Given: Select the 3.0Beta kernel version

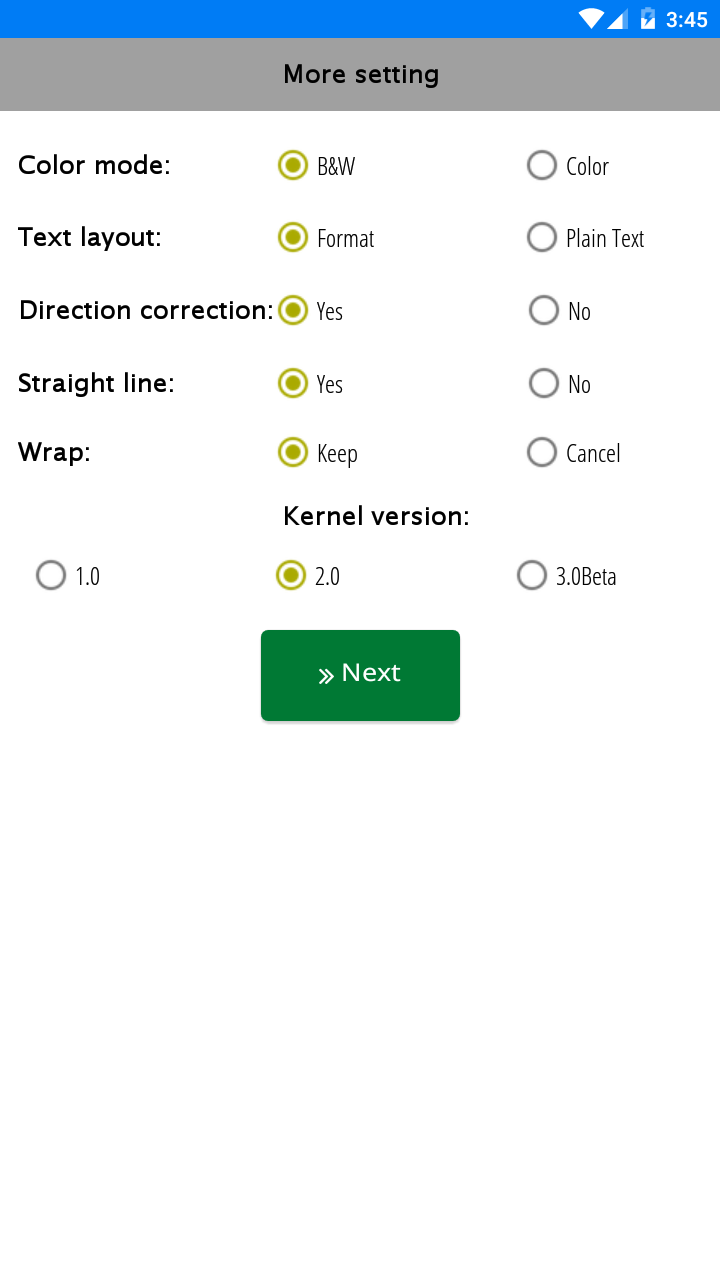Looking at the screenshot, I should (x=532, y=575).
